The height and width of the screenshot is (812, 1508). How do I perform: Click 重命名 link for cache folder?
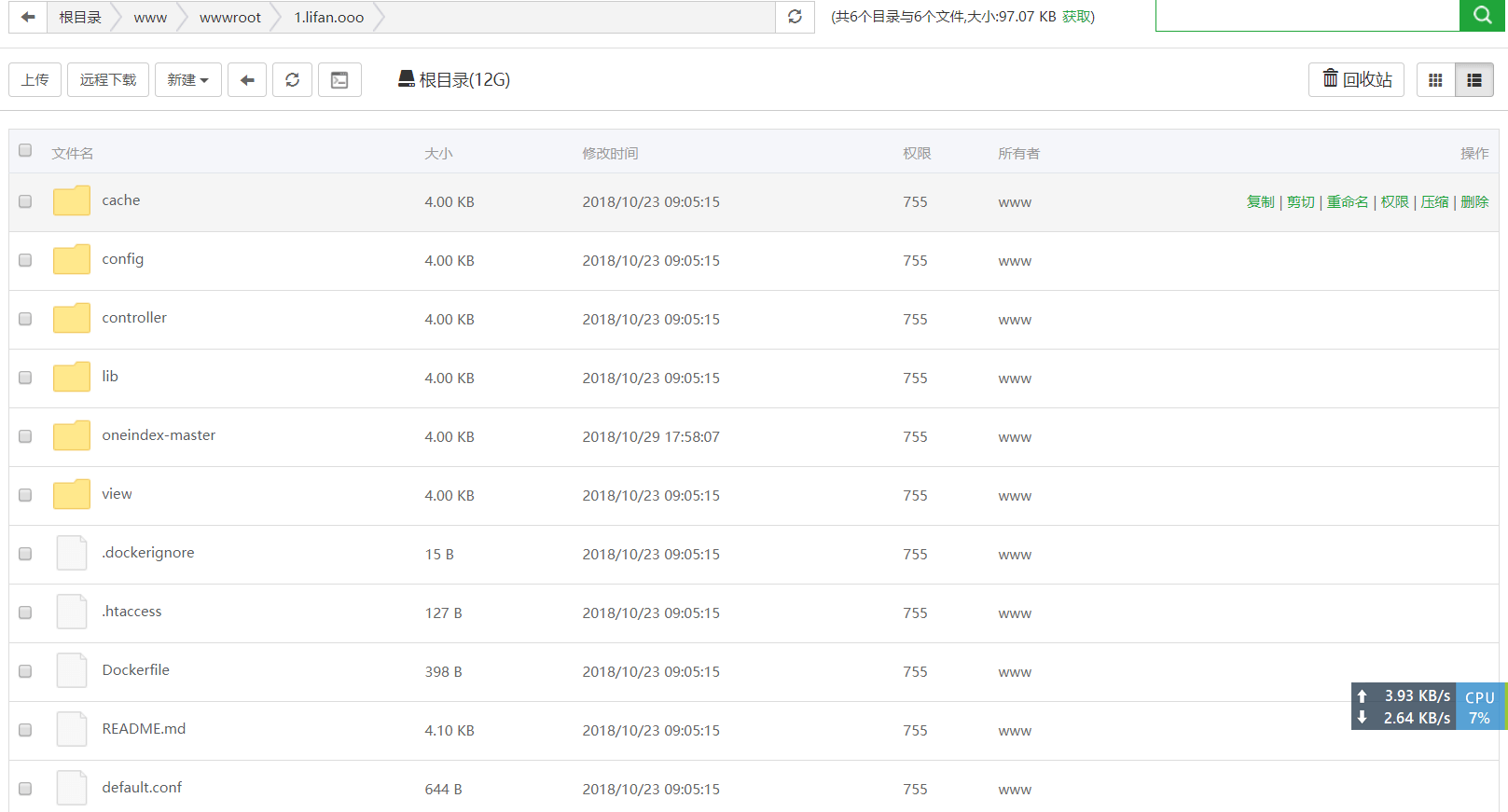click(1347, 202)
